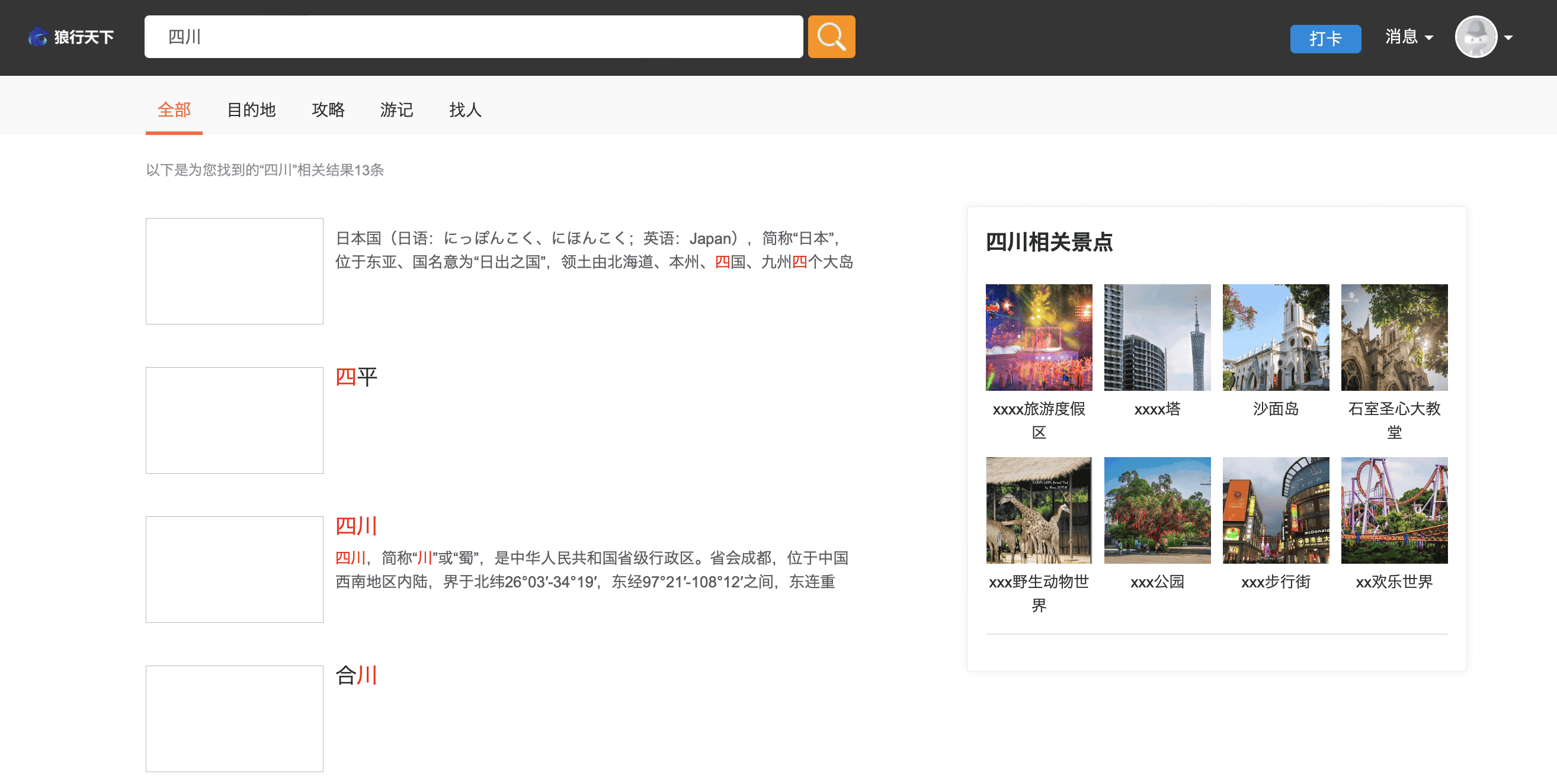1557x784 pixels.
Task: Open the 四平 search result title
Action: 356,377
